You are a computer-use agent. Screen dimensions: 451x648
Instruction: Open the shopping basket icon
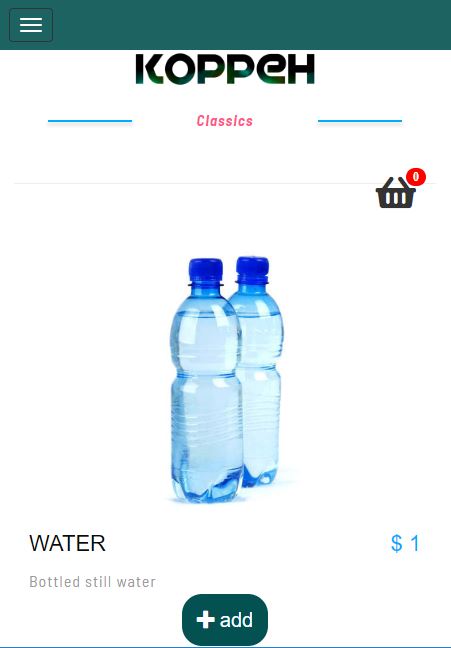(396, 192)
